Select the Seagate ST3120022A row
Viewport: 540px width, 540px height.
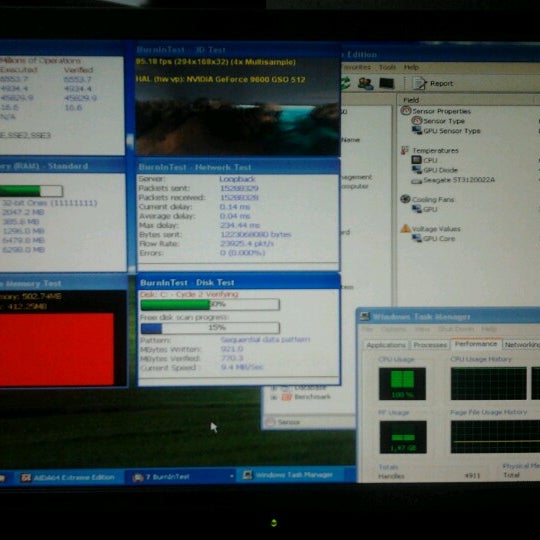(x=453, y=180)
